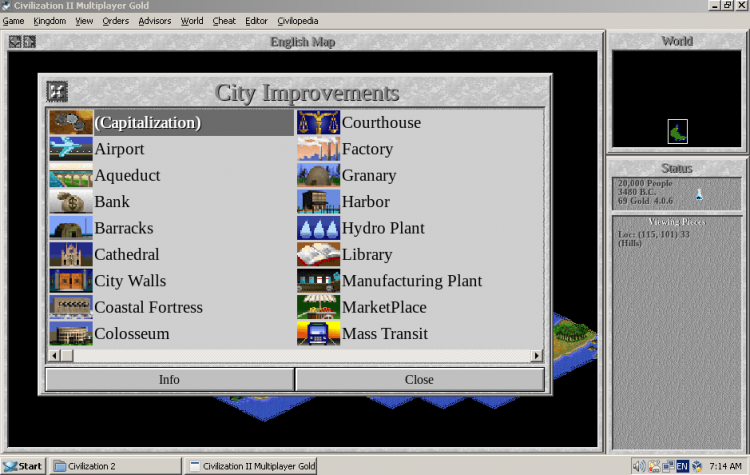Viewport: 750px width, 475px height.
Task: Select the Airport airplane icon
Action: coord(71,149)
